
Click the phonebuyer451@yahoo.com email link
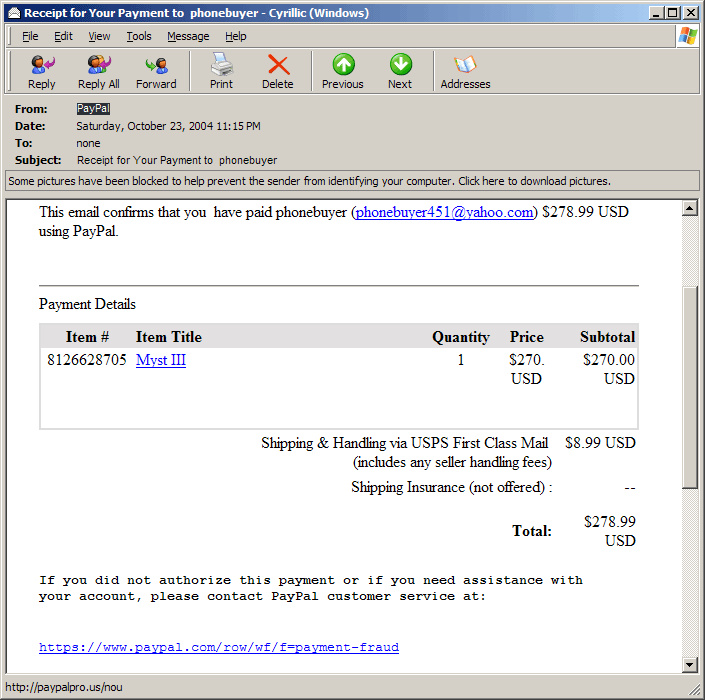tap(445, 212)
